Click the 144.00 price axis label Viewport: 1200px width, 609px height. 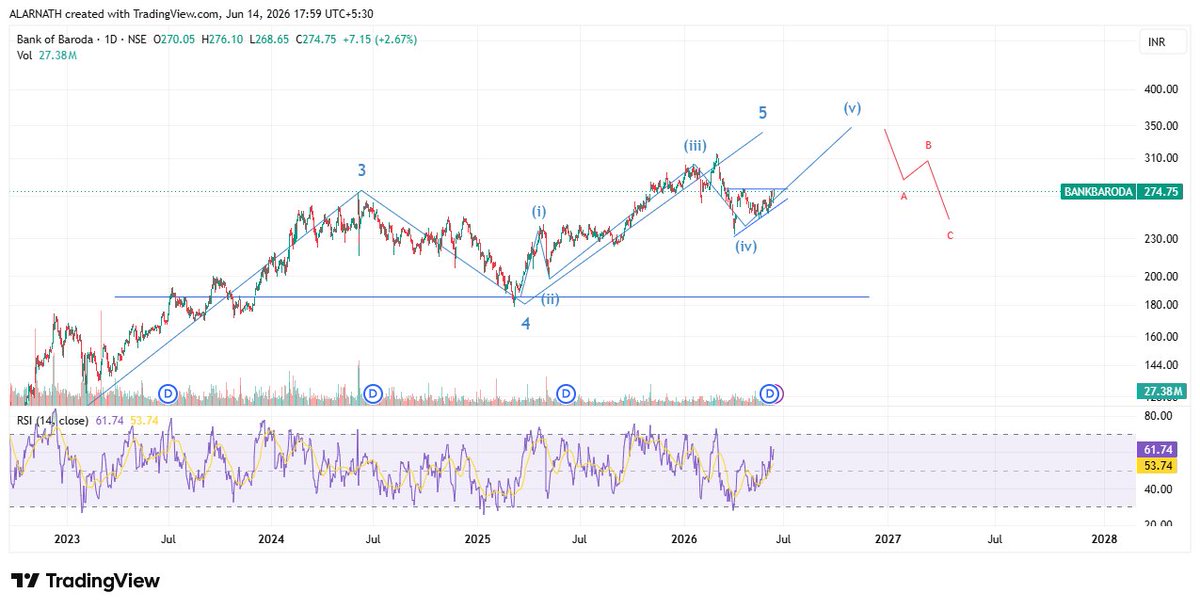(x=1160, y=366)
